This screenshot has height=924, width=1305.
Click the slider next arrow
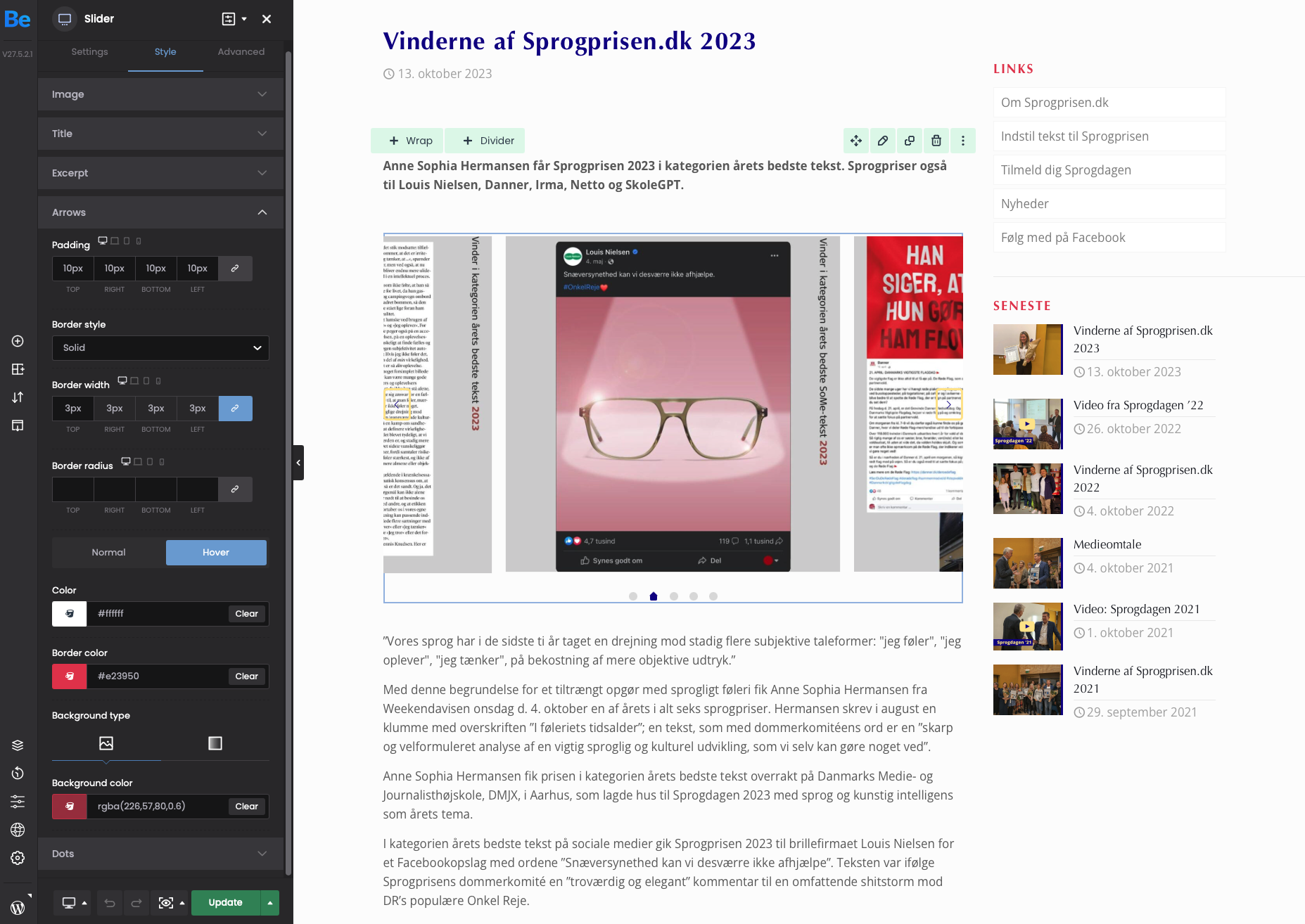click(949, 404)
